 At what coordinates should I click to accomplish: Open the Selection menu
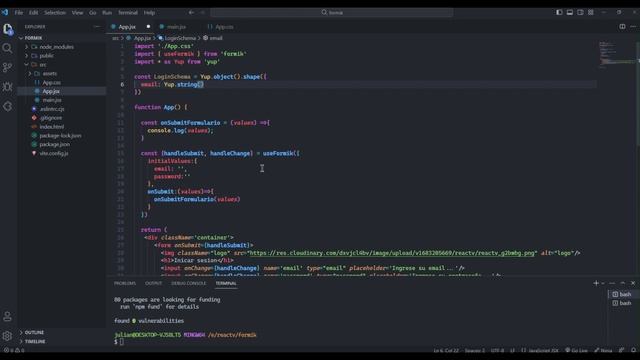pos(55,12)
